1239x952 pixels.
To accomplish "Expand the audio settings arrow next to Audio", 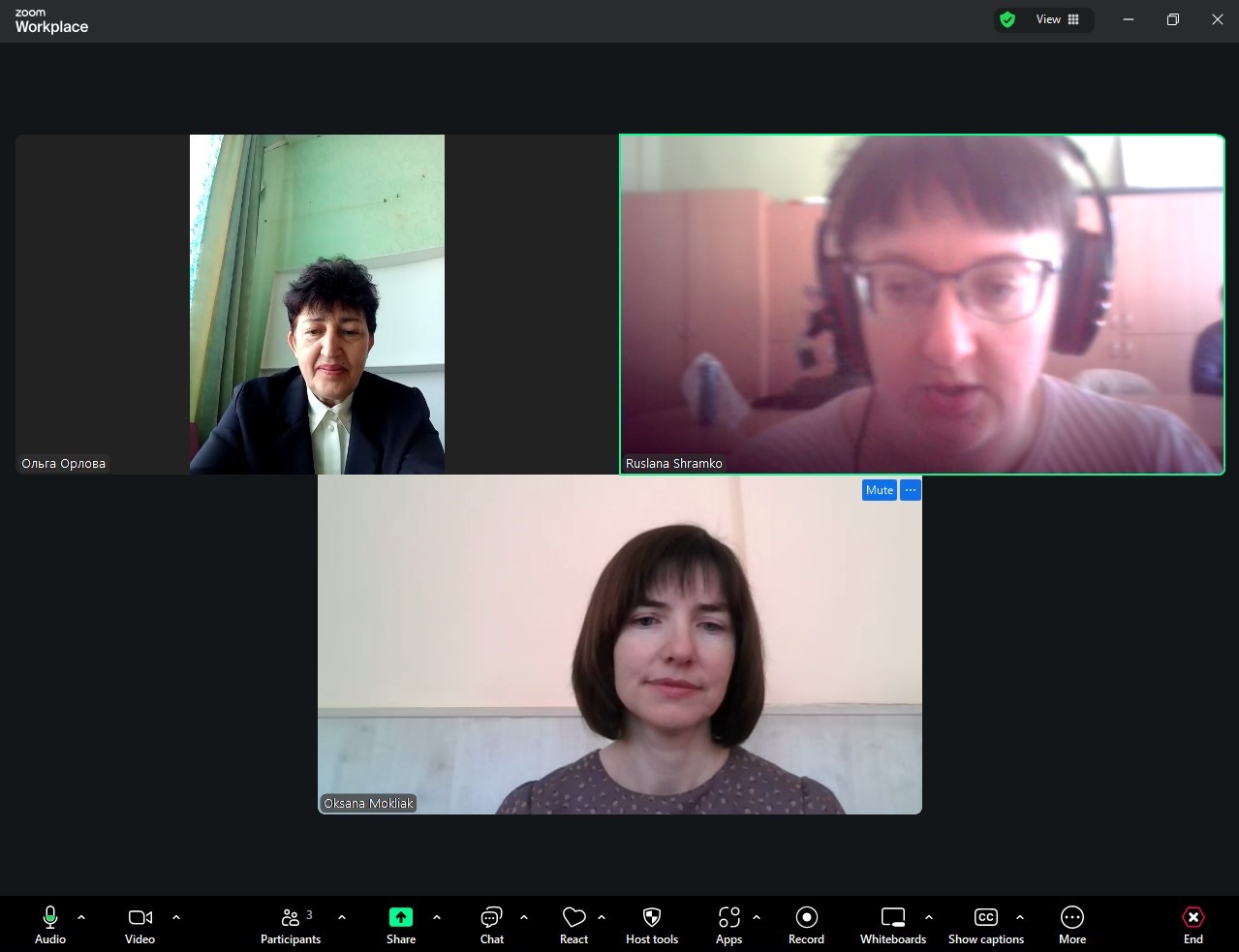I will pos(81,917).
